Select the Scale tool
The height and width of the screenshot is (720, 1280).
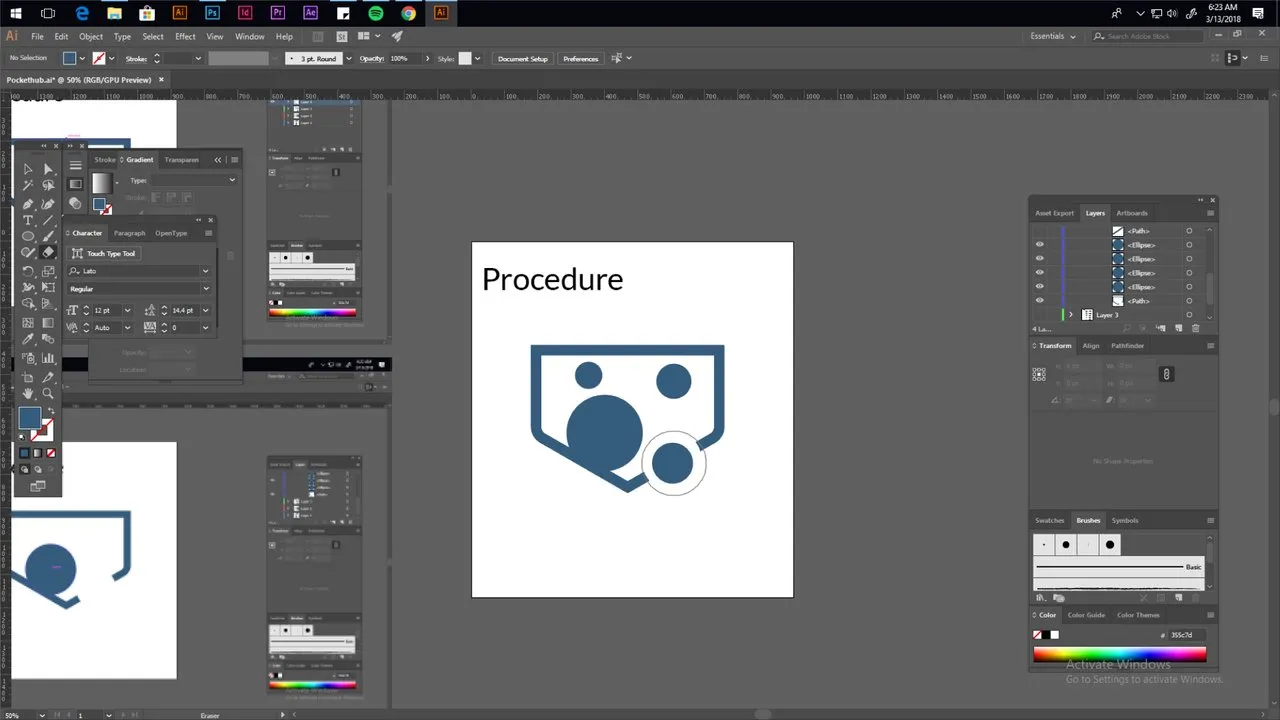click(x=48, y=271)
